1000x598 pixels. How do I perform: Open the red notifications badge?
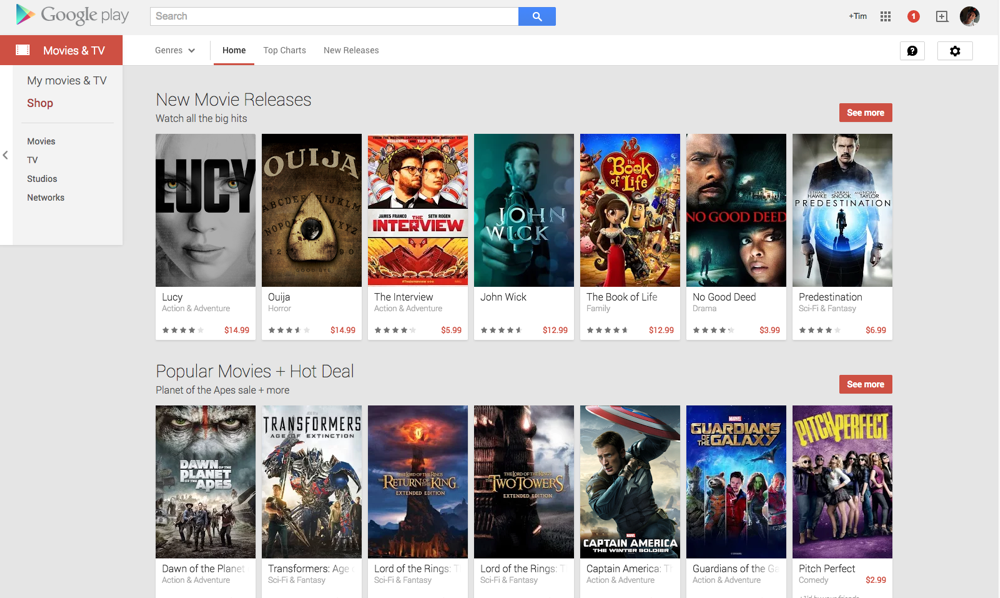(913, 16)
